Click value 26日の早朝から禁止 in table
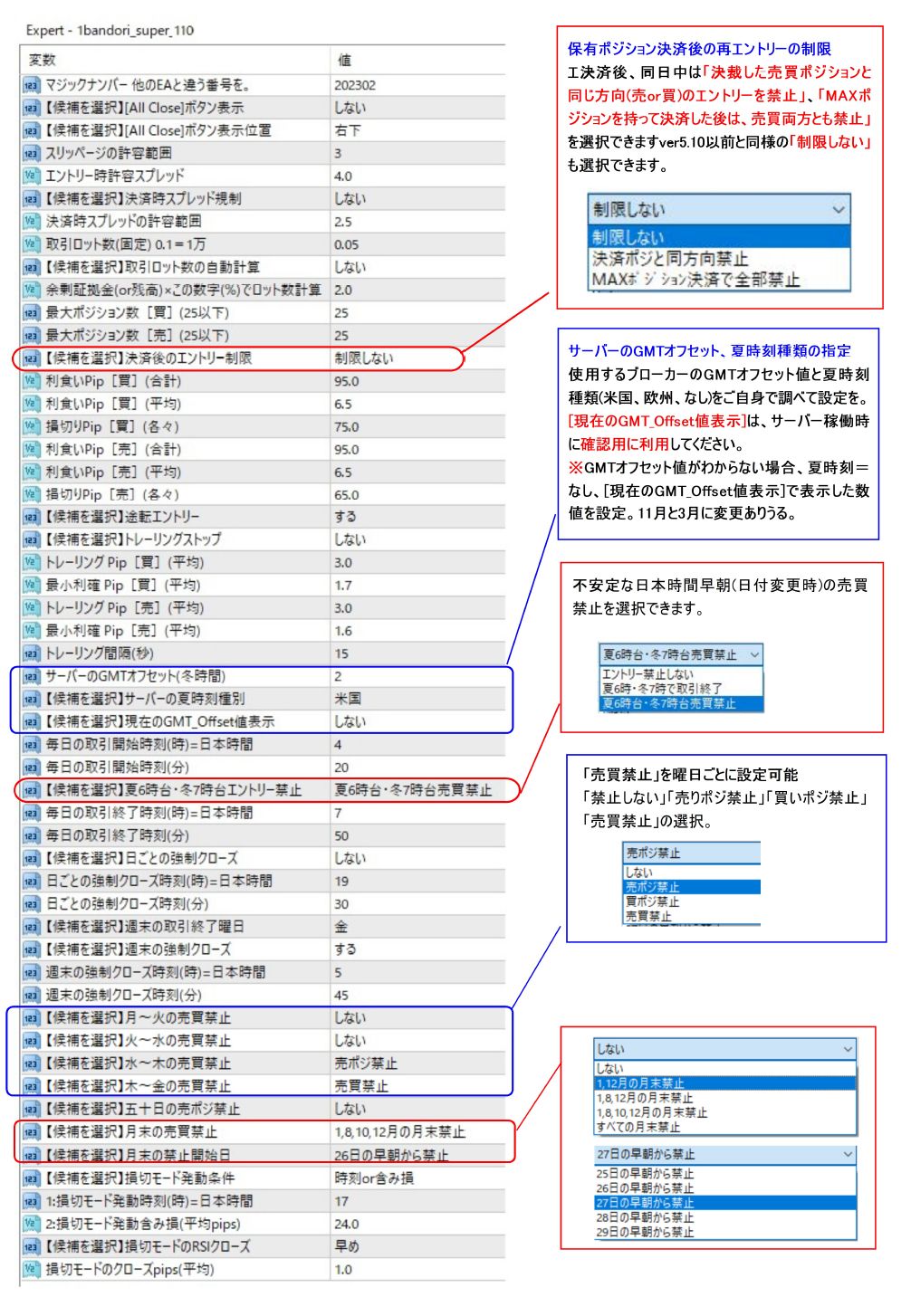Viewport: 911px width, 1316px height. pyautogui.click(x=390, y=1155)
